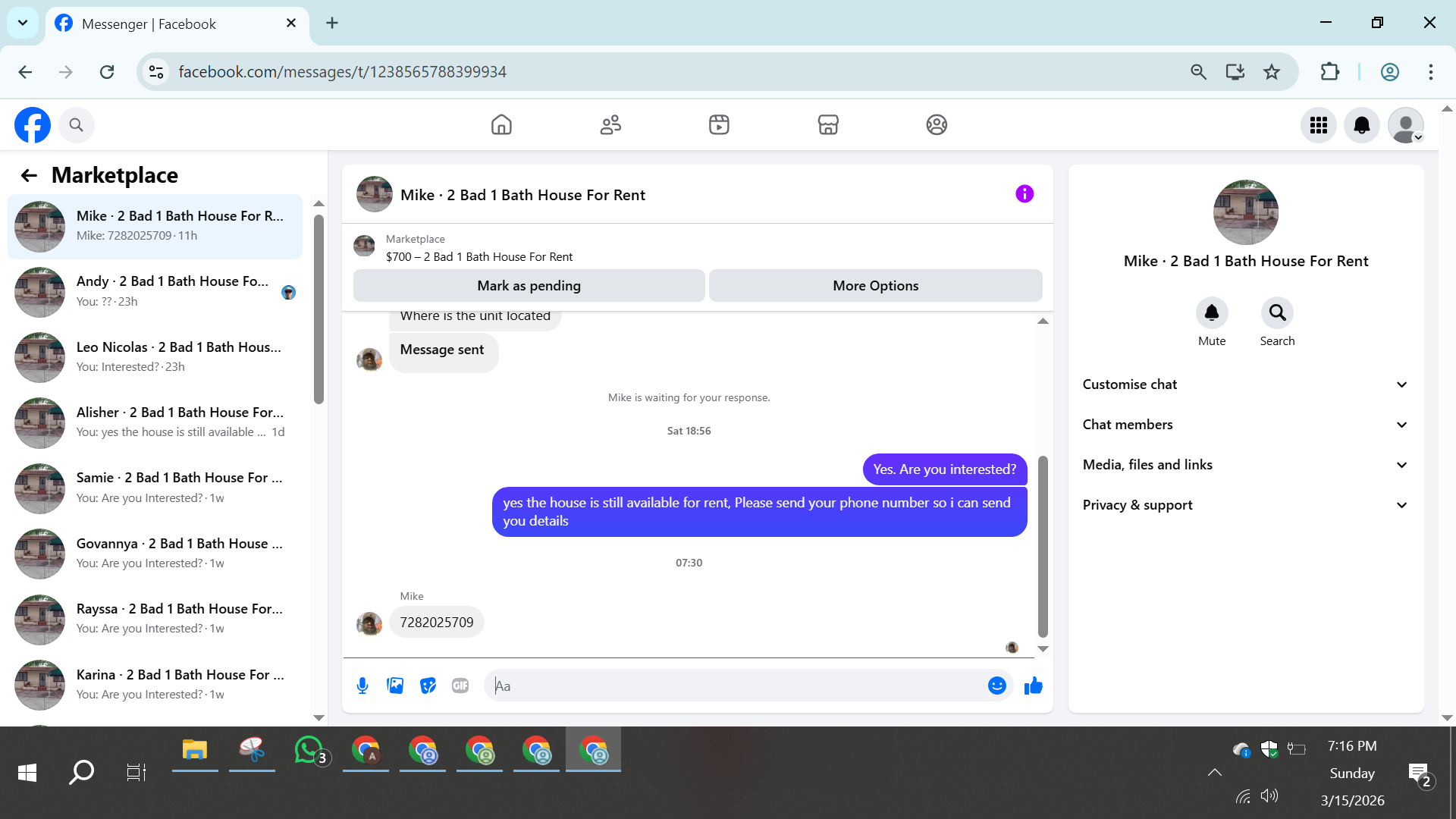Install app icon in the address bar

click(x=1235, y=72)
